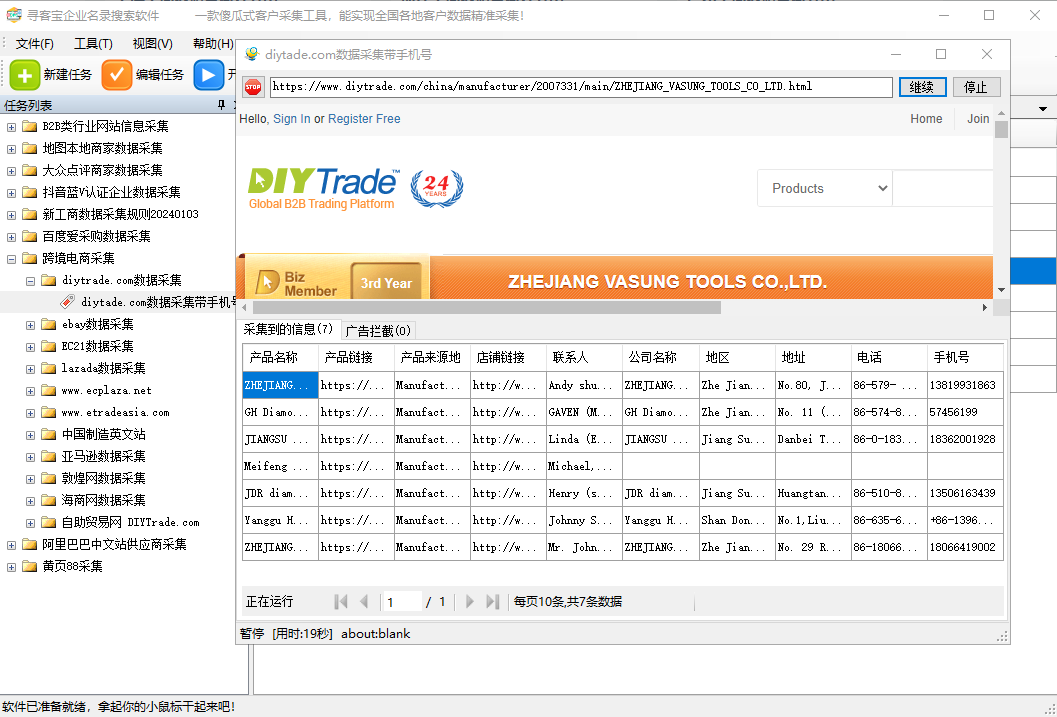This screenshot has height=717, width=1057.
Task: Expand the B2B类行业网站信息采集 folder
Action: point(11,127)
